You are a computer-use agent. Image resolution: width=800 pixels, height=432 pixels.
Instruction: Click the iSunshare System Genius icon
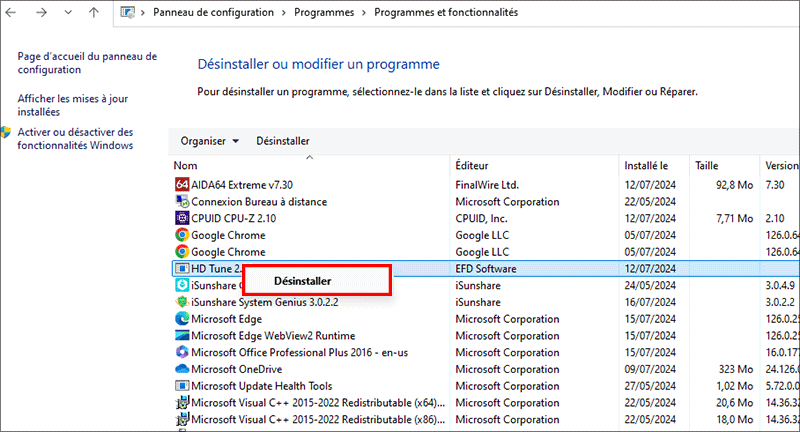(x=182, y=302)
